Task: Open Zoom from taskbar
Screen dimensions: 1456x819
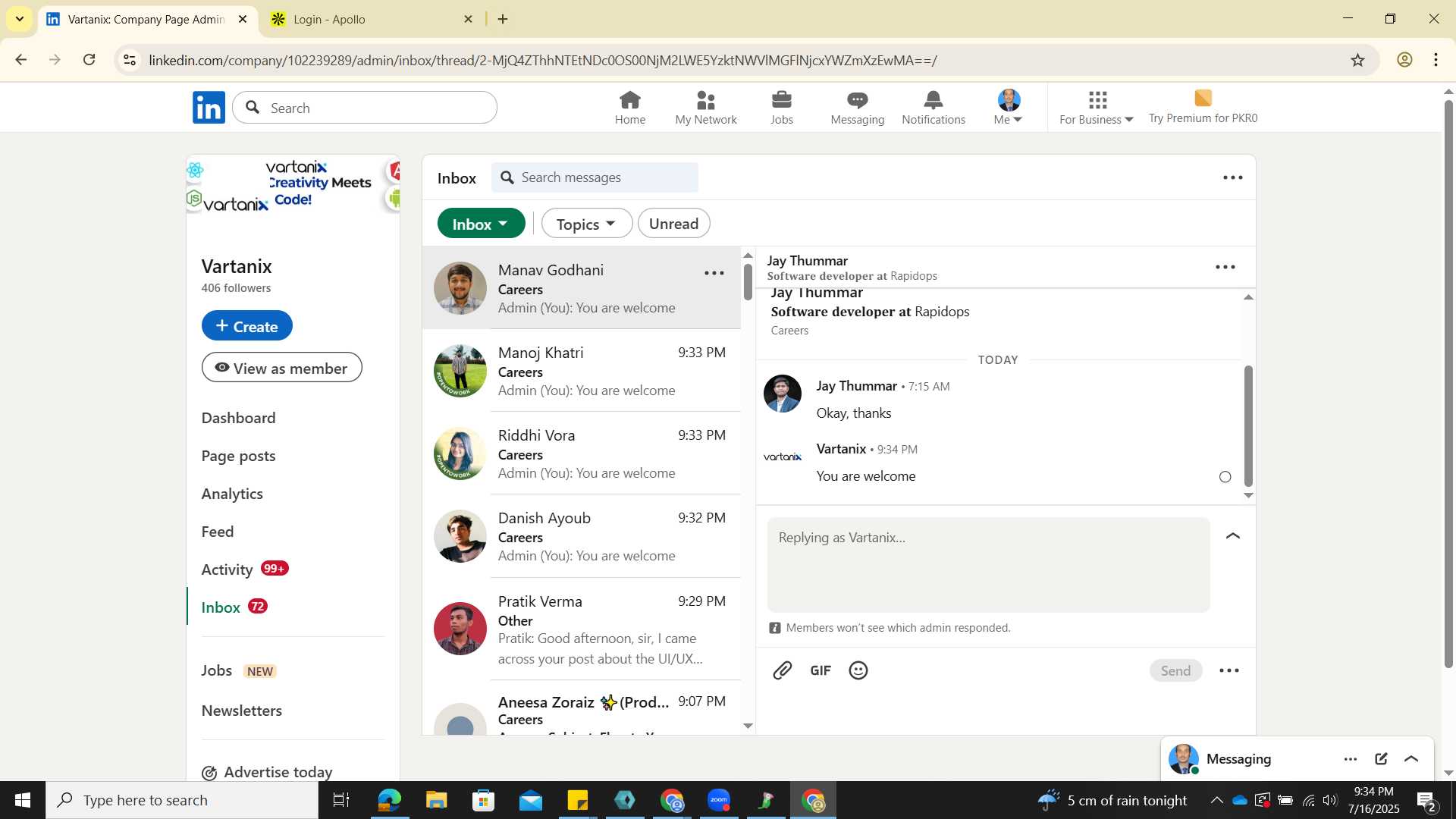Action: (x=719, y=800)
